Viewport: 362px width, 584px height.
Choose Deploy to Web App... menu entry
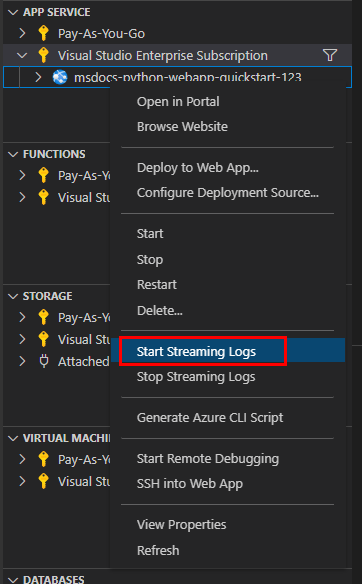point(197,168)
